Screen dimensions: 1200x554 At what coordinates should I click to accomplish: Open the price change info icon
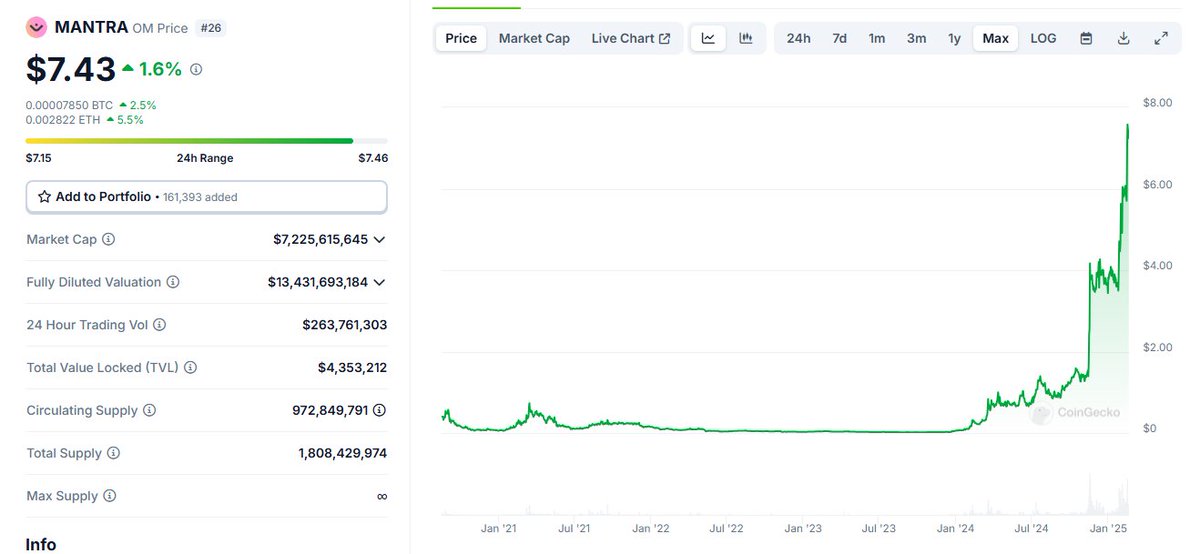[196, 70]
